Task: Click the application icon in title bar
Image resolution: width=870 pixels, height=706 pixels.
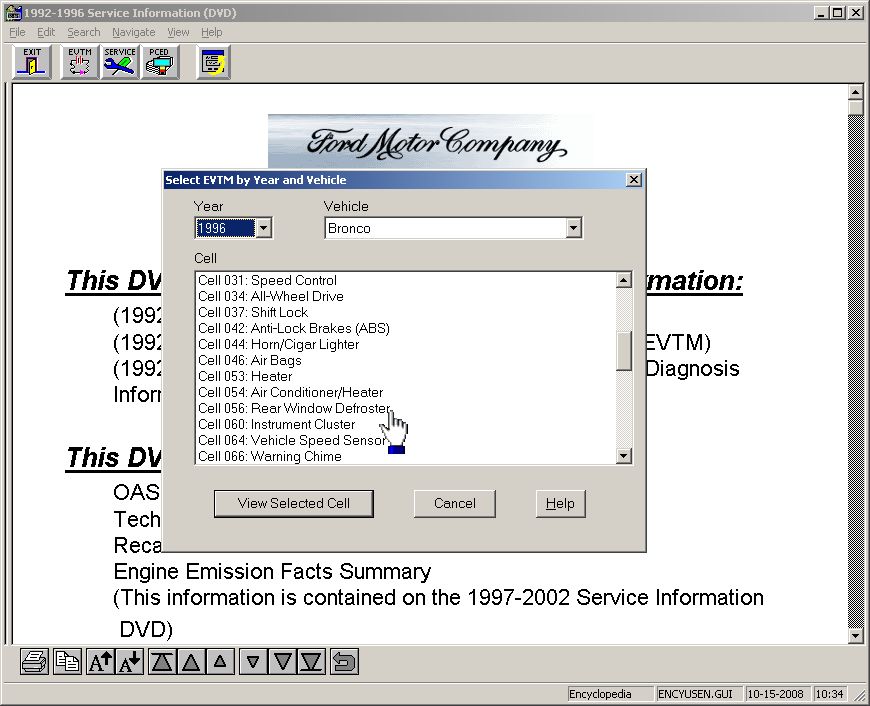Action: pos(13,12)
